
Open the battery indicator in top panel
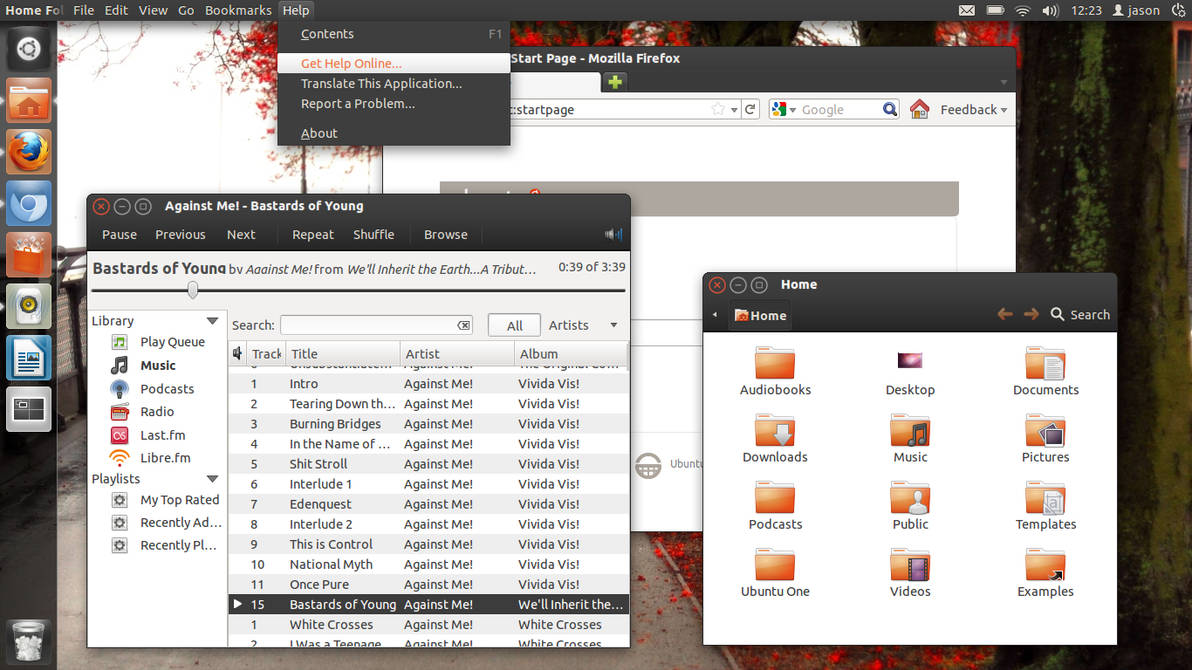[x=995, y=11]
